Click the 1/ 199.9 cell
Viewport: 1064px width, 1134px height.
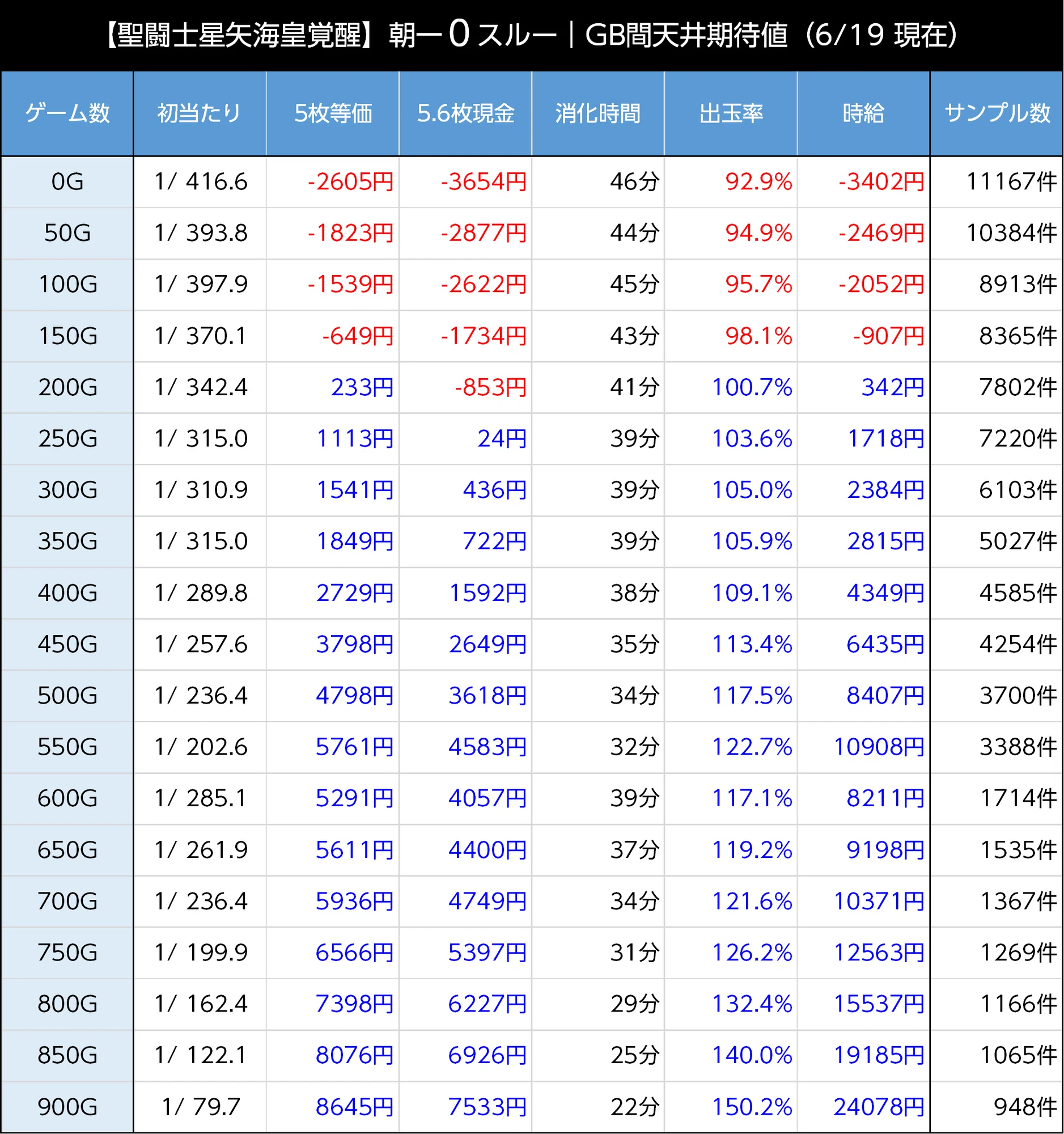click(201, 953)
